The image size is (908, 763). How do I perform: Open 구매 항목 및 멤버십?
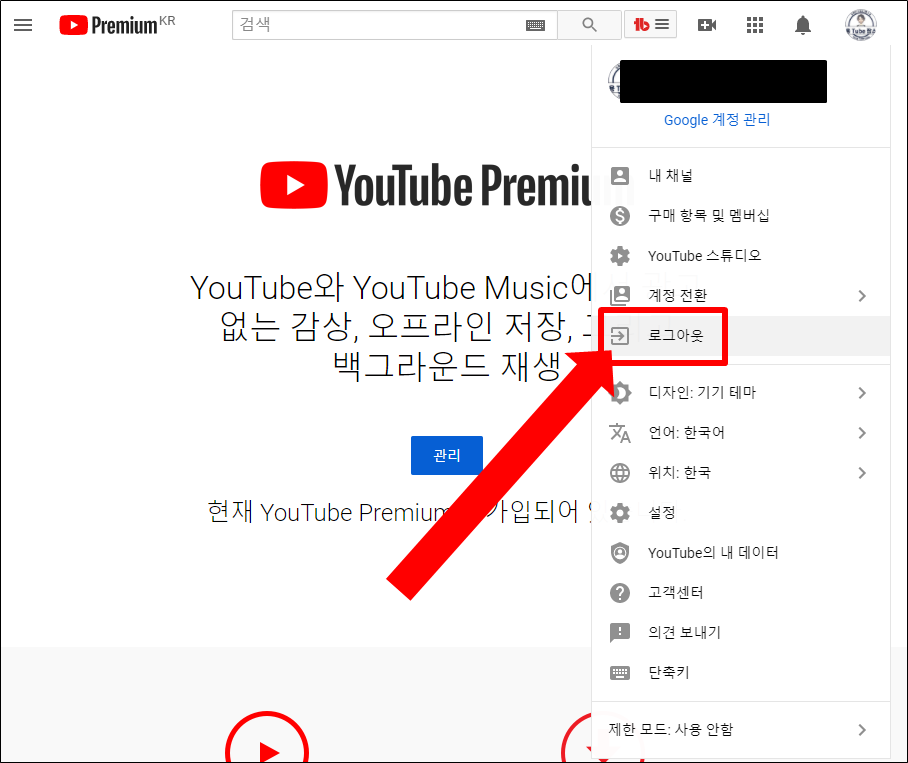point(741,215)
